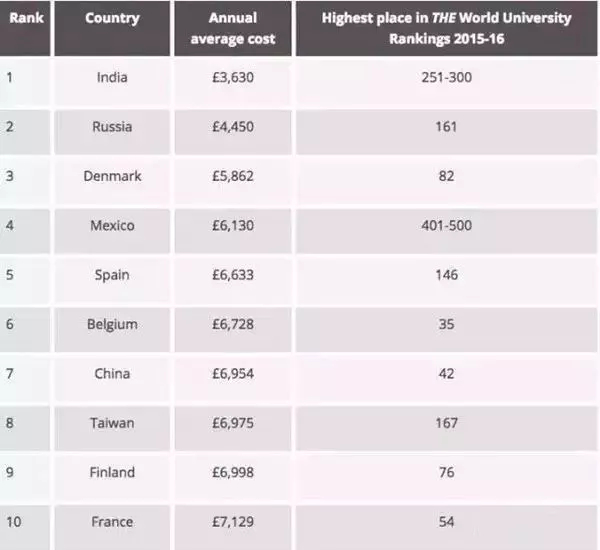Click the Annual average cost header
This screenshot has height=550, width=600.
tap(235, 28)
